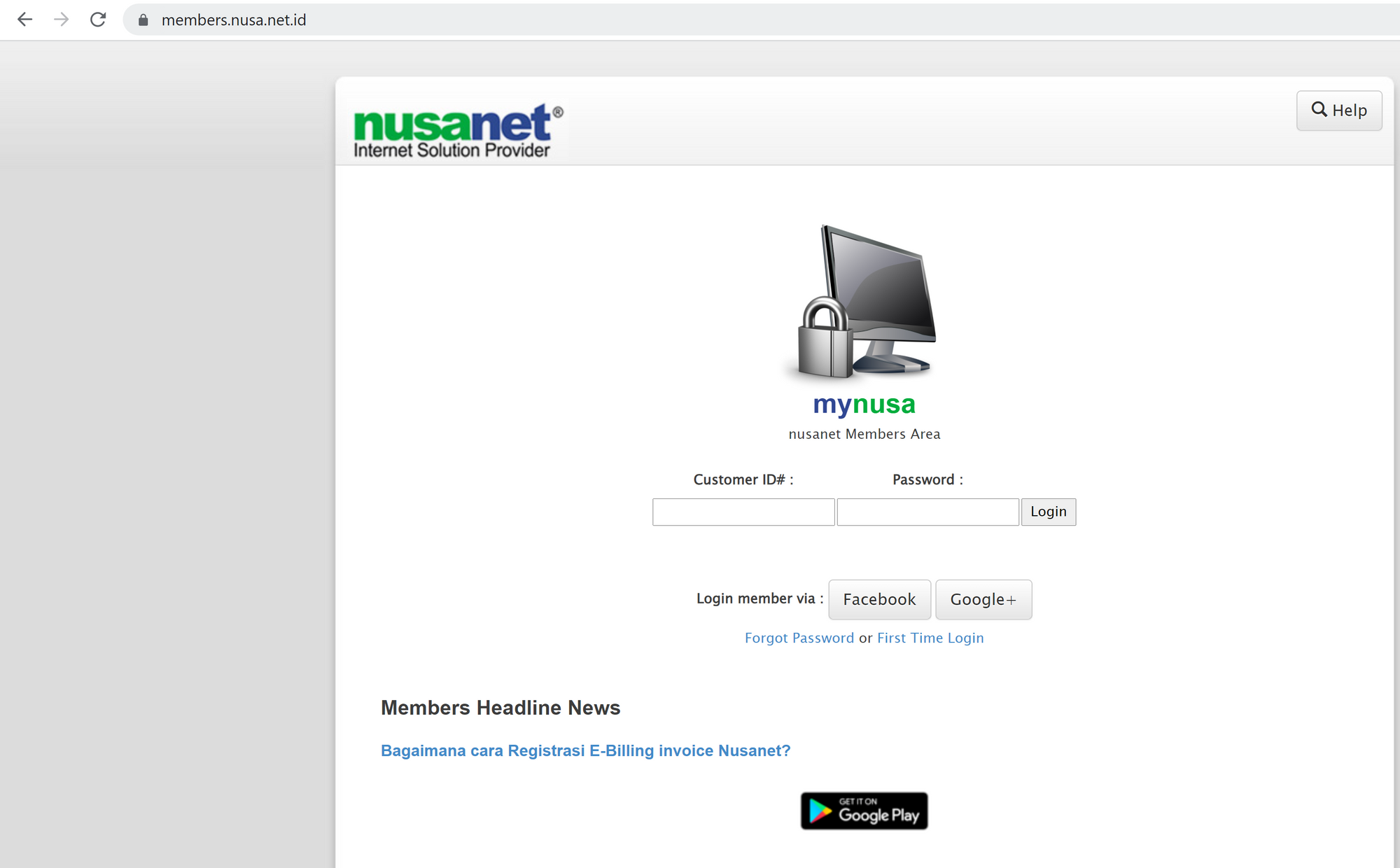Submit credentials with the Login button
The image size is (1400, 868).
click(1049, 512)
